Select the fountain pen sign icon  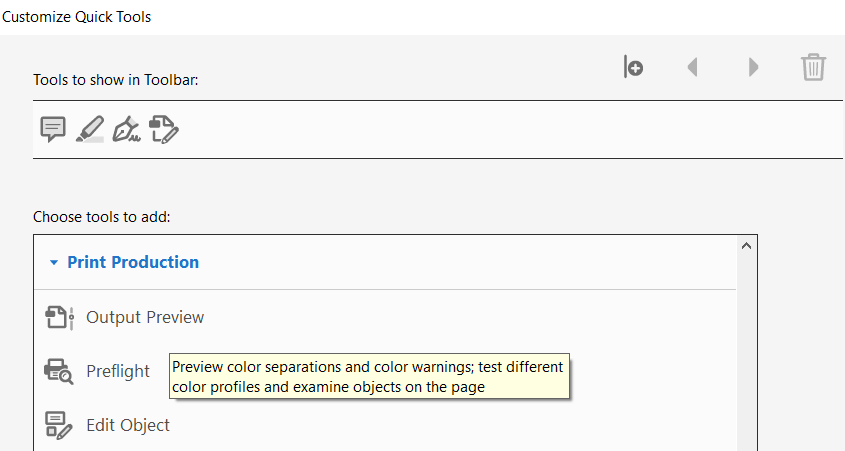pyautogui.click(x=126, y=129)
